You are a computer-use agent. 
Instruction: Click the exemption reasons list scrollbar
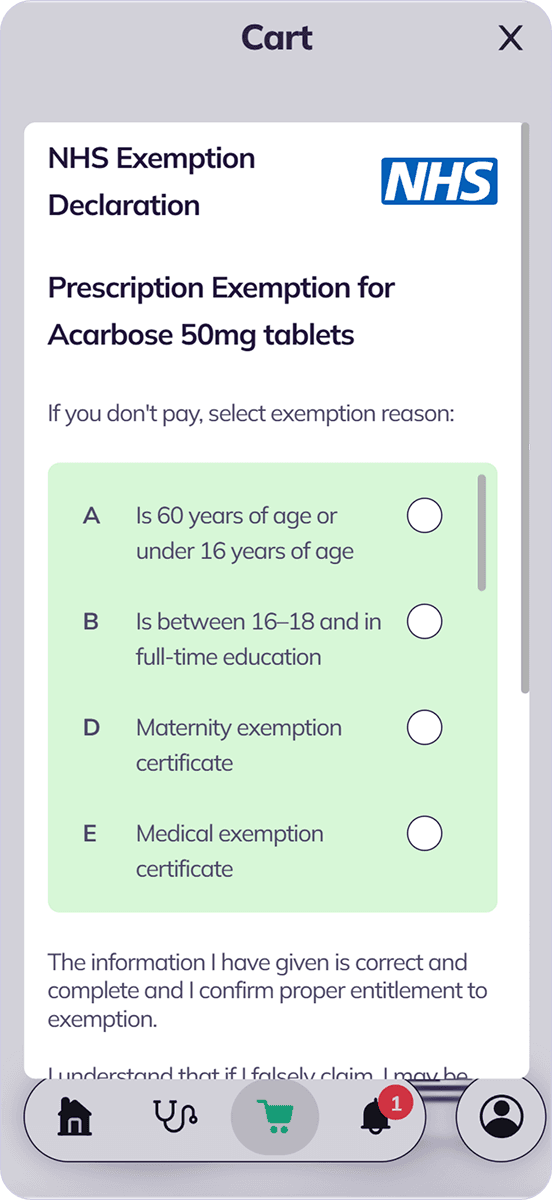[482, 532]
